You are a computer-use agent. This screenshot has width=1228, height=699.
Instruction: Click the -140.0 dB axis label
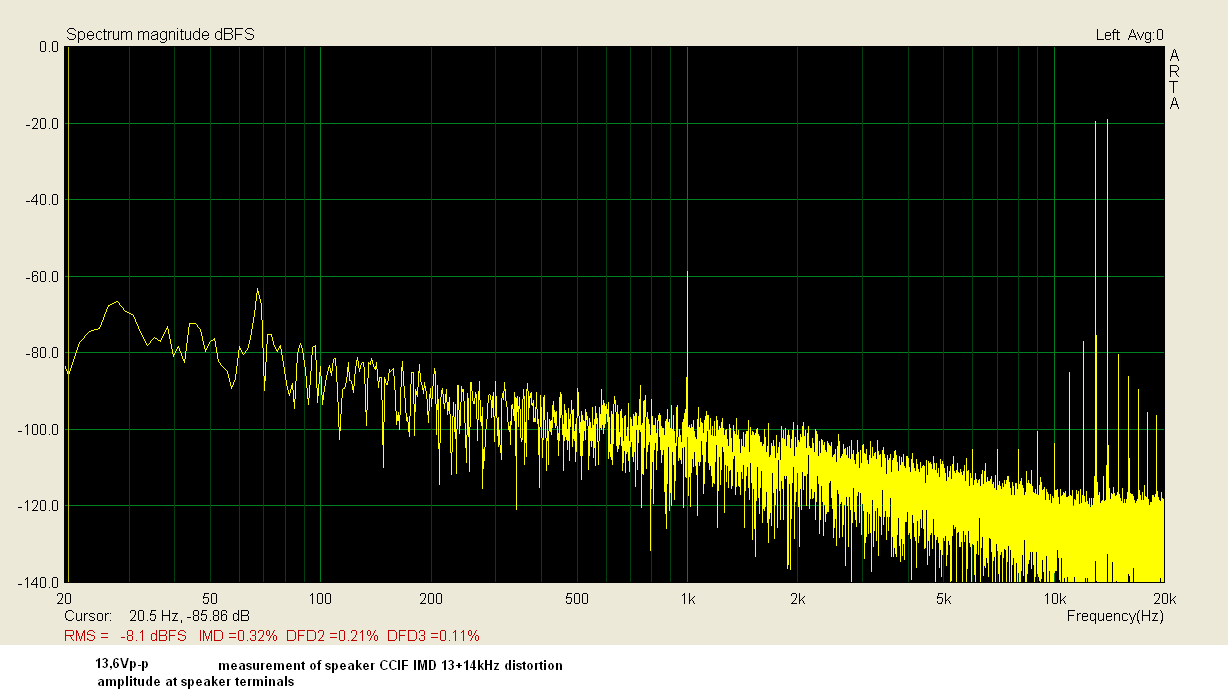[41, 582]
